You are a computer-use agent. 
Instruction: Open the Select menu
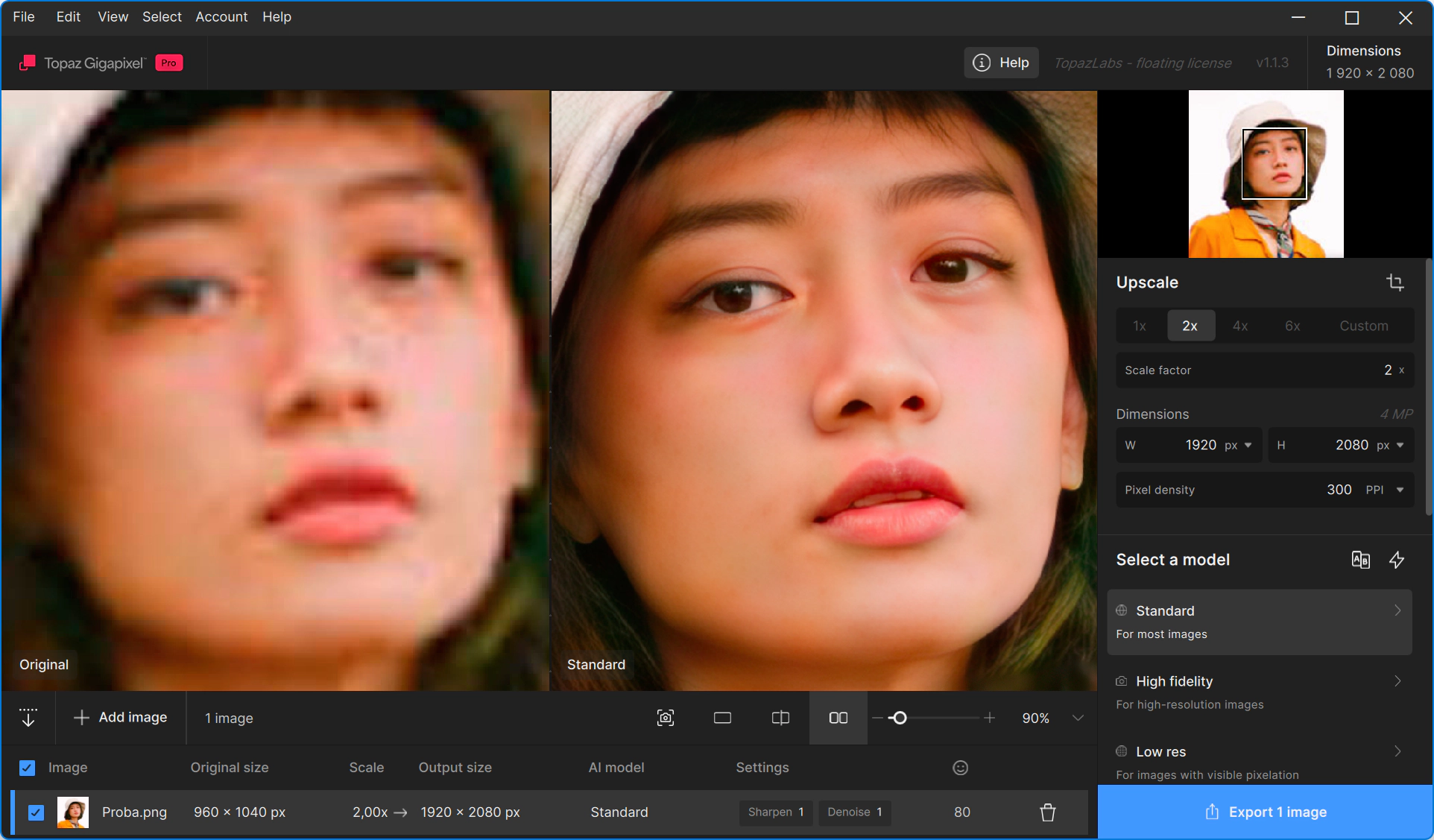[x=162, y=16]
